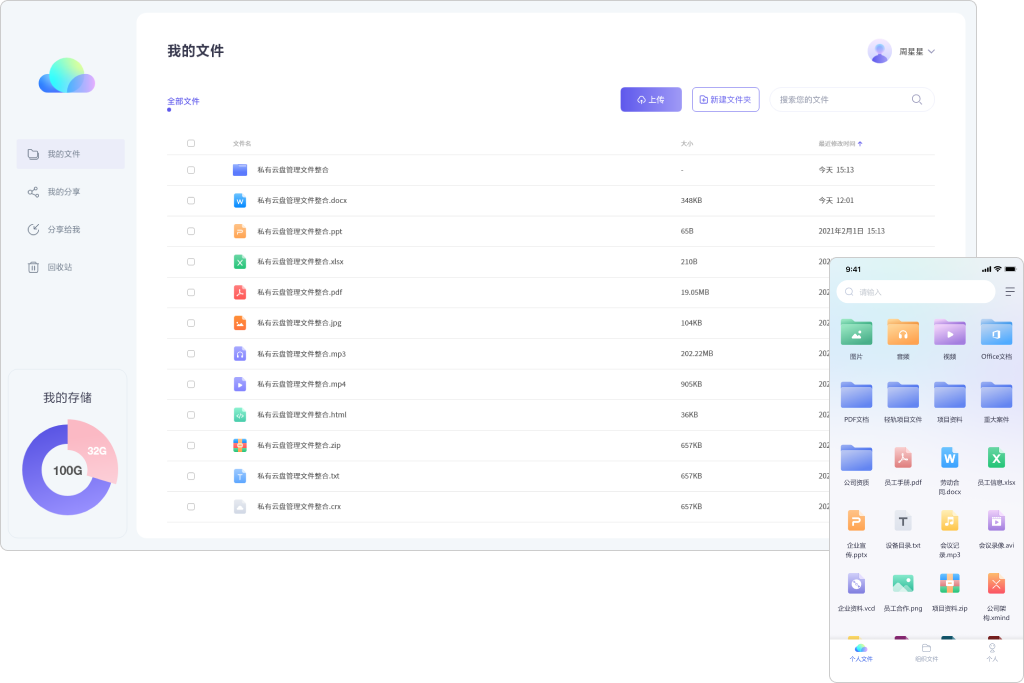Switch to 我的分享 in sidebar
The height and width of the screenshot is (683, 1024).
tap(64, 192)
